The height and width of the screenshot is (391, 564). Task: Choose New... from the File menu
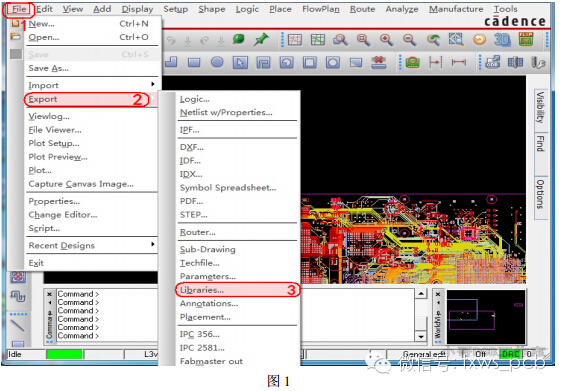92,24
